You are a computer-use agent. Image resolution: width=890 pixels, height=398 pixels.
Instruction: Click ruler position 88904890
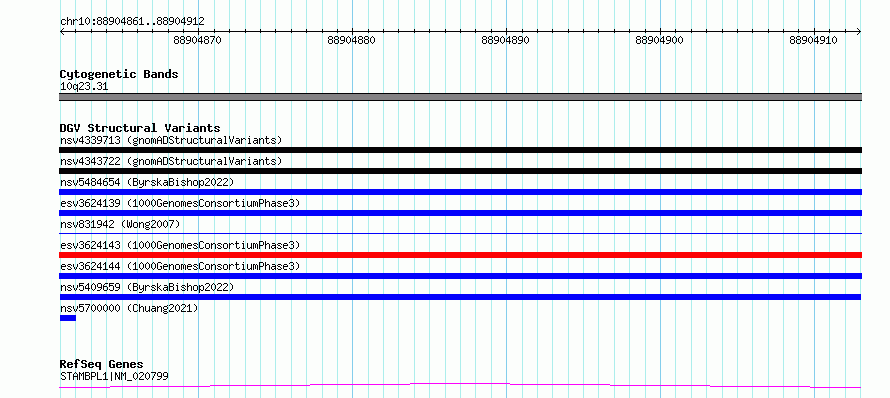tap(506, 40)
